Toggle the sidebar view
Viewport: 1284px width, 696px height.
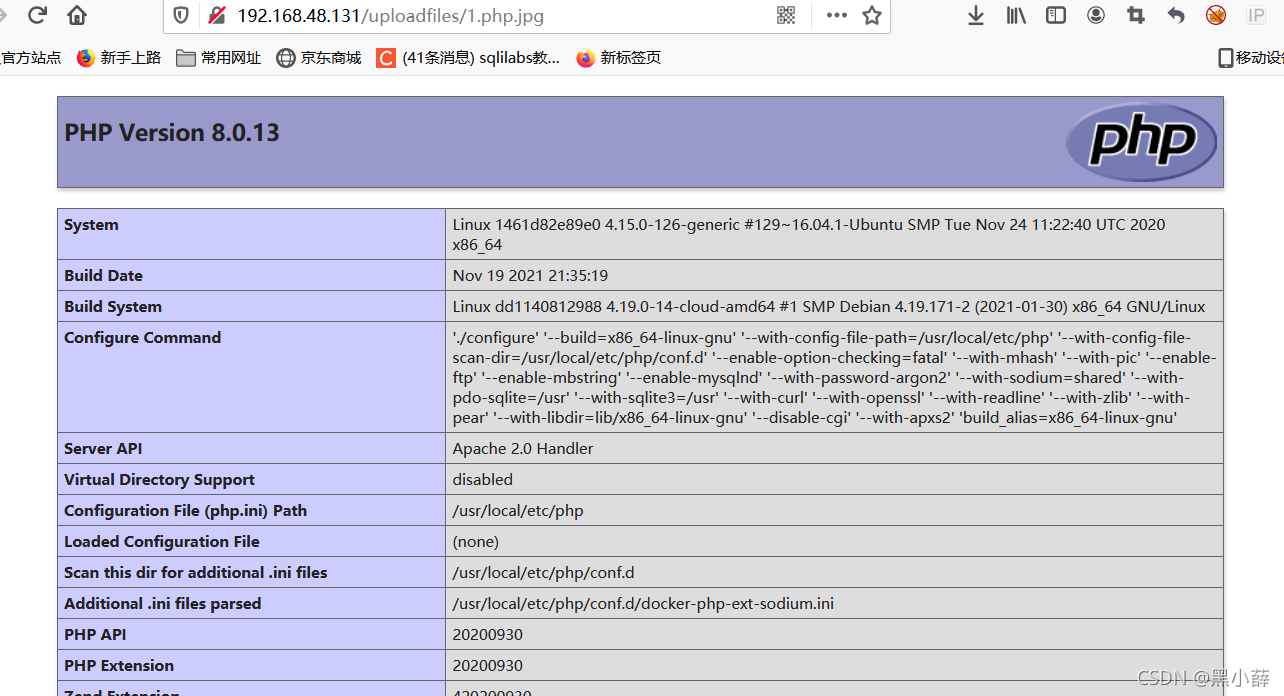(1056, 15)
